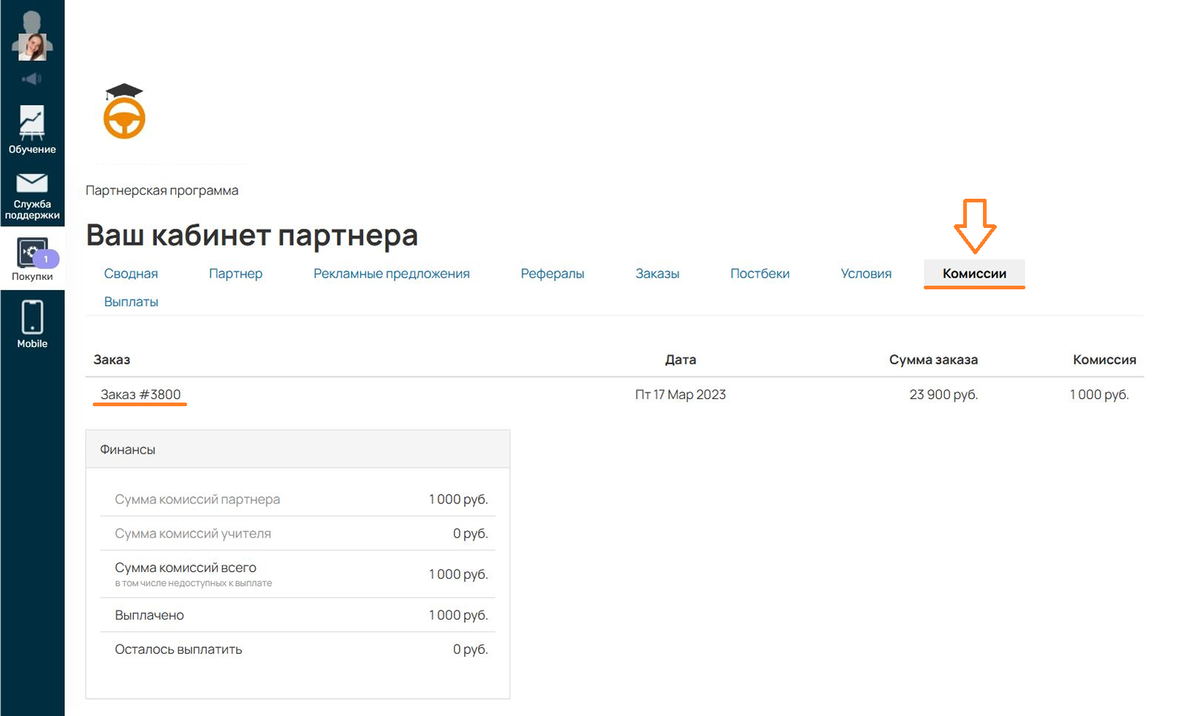Select Сумма комиссий всего row label
Viewport: 1200px width, 716px height.
point(186,567)
